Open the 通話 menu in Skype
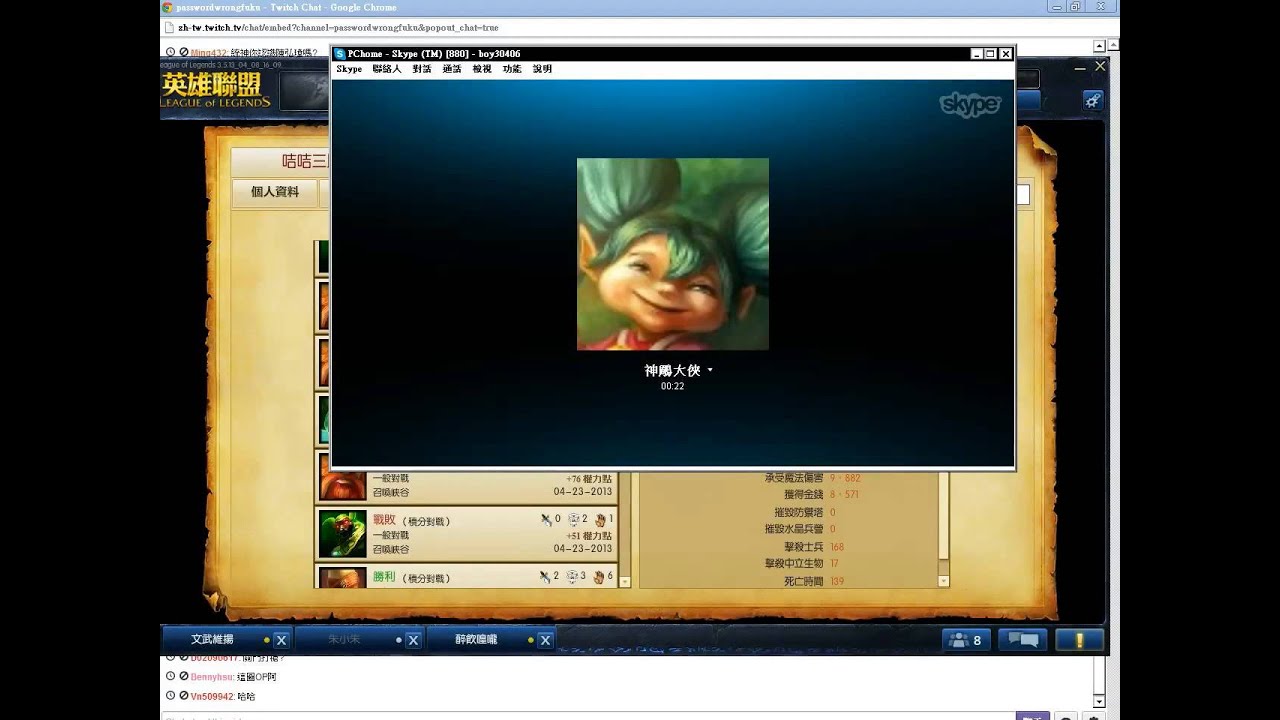The image size is (1280, 720). [x=452, y=69]
